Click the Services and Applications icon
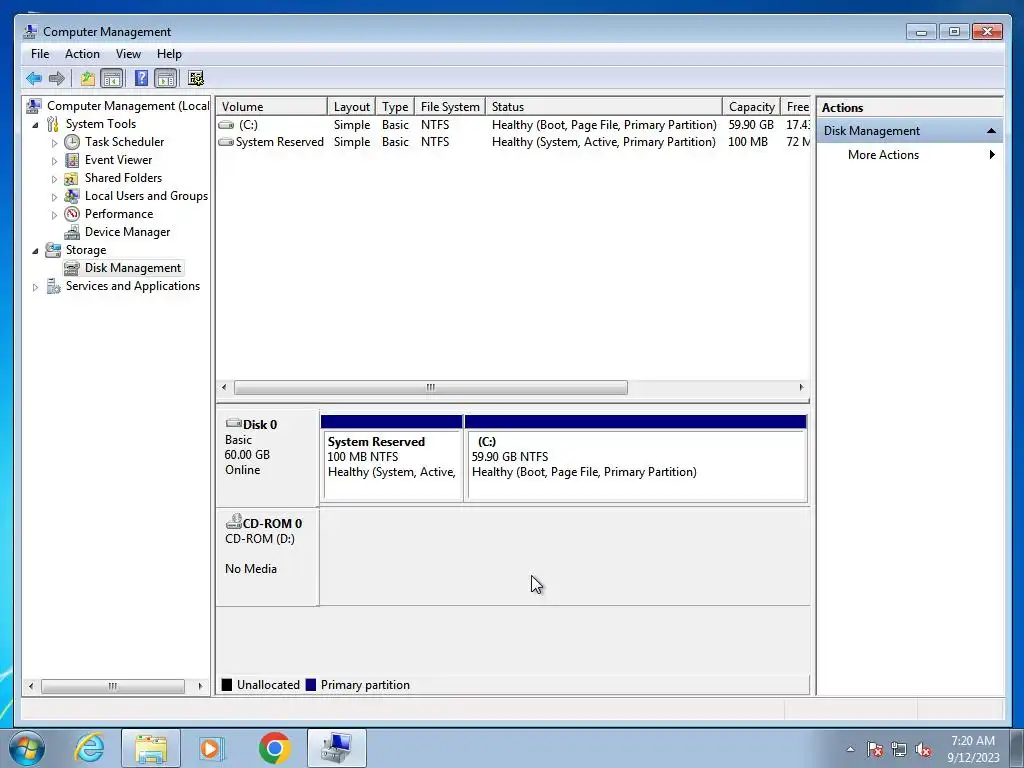This screenshot has width=1024, height=768. tap(53, 286)
